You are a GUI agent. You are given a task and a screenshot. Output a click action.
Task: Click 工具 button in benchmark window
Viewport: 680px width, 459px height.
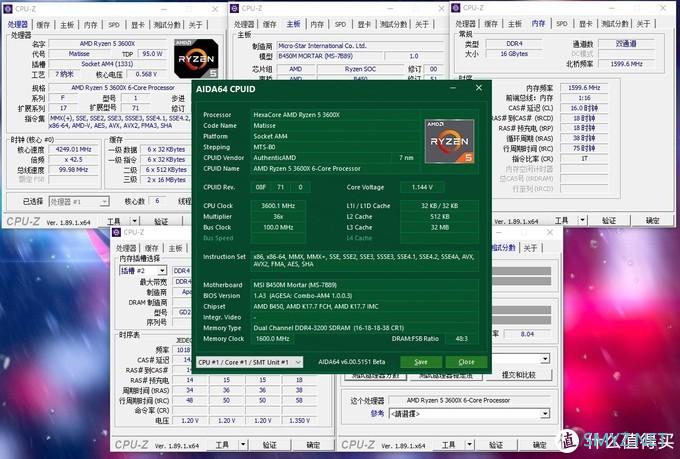click(x=448, y=445)
